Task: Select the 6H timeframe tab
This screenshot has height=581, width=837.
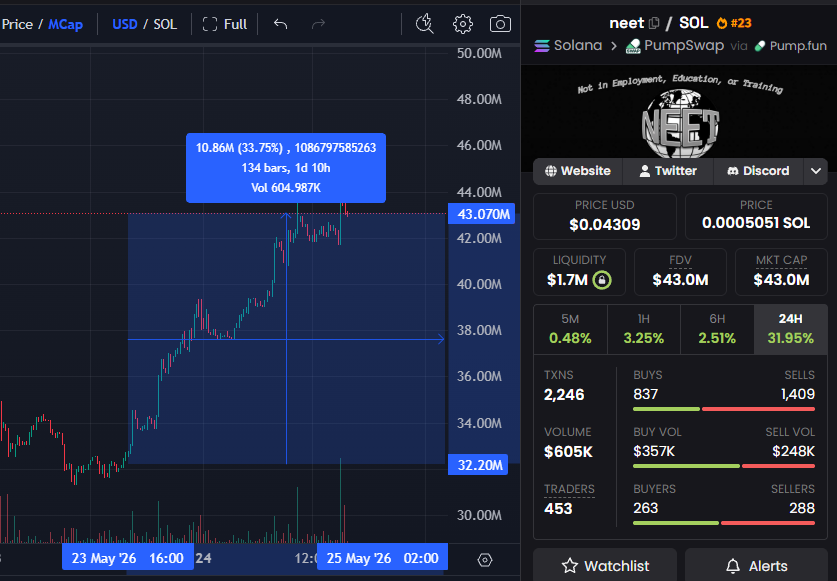Action: pyautogui.click(x=717, y=329)
